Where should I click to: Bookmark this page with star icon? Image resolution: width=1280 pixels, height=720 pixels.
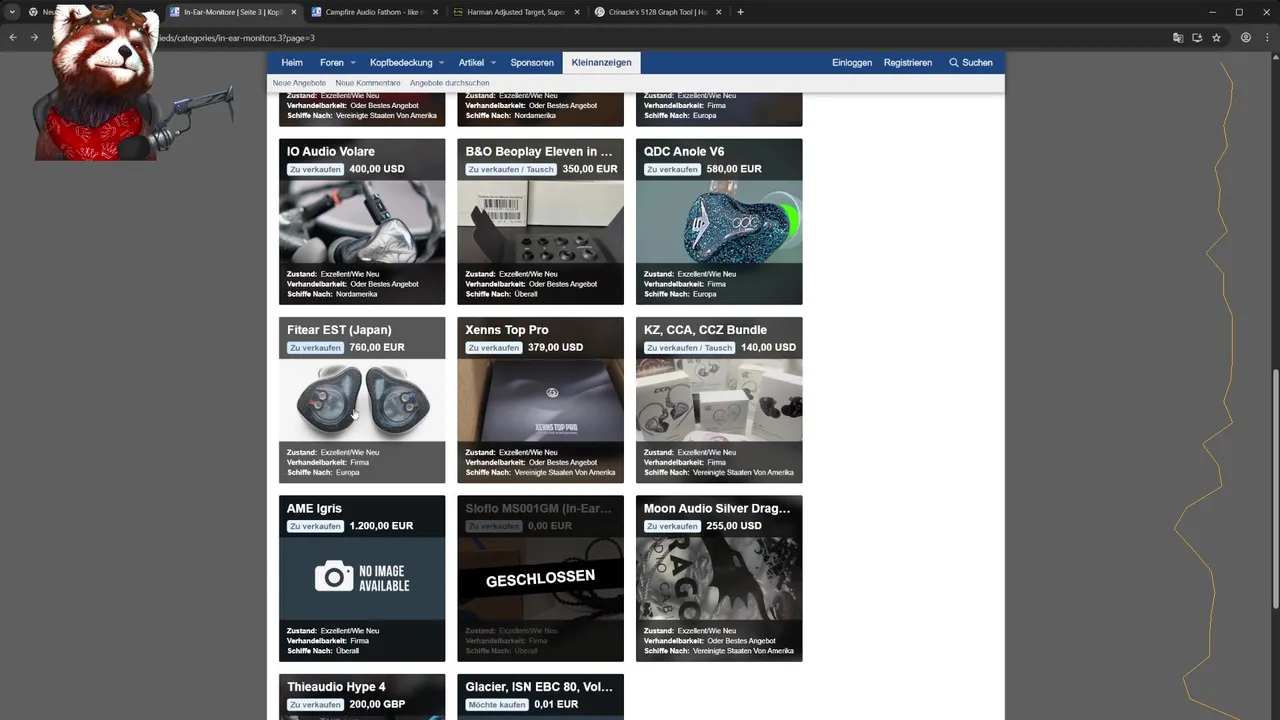1216,37
